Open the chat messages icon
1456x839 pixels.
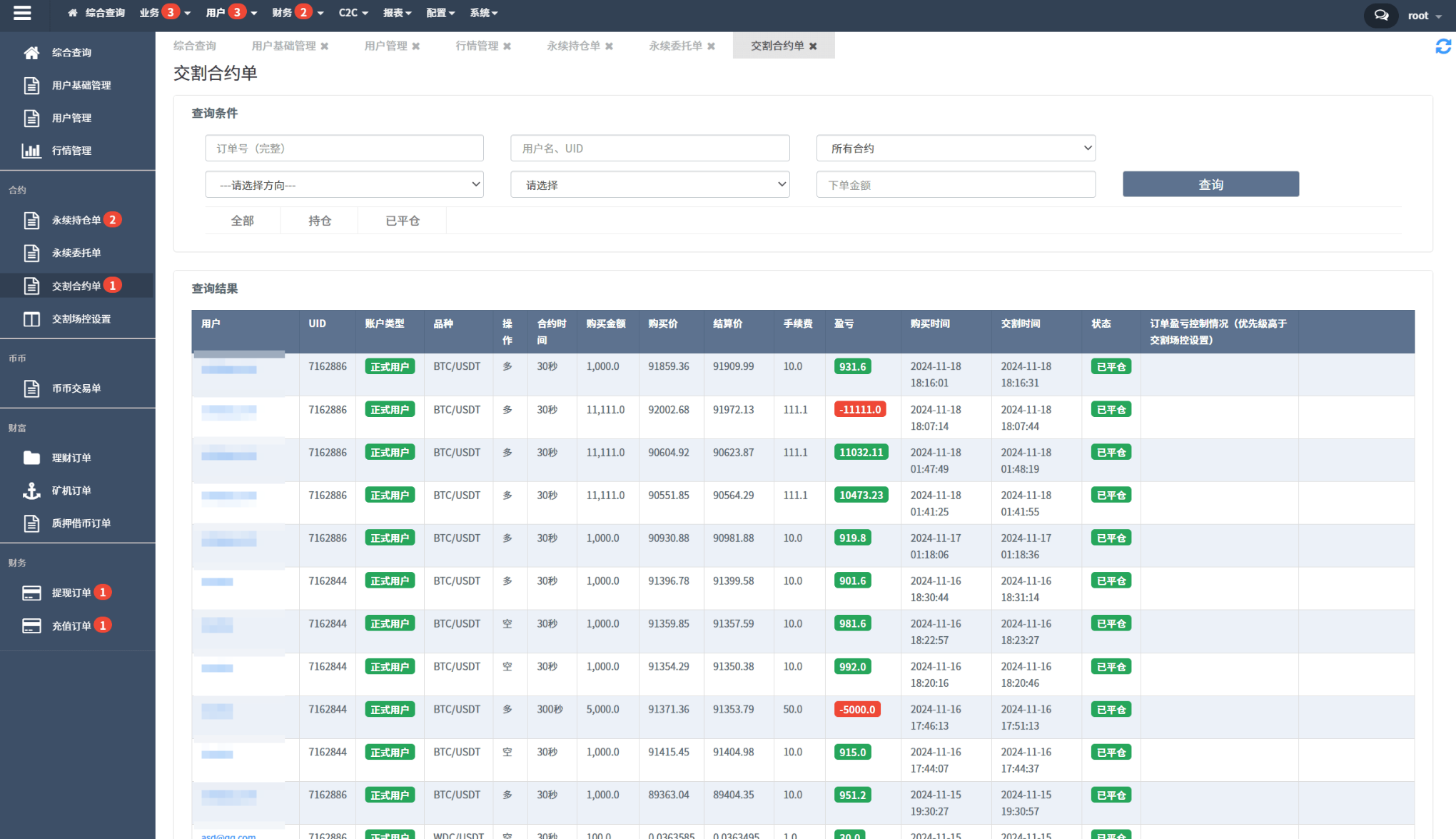coord(1381,15)
